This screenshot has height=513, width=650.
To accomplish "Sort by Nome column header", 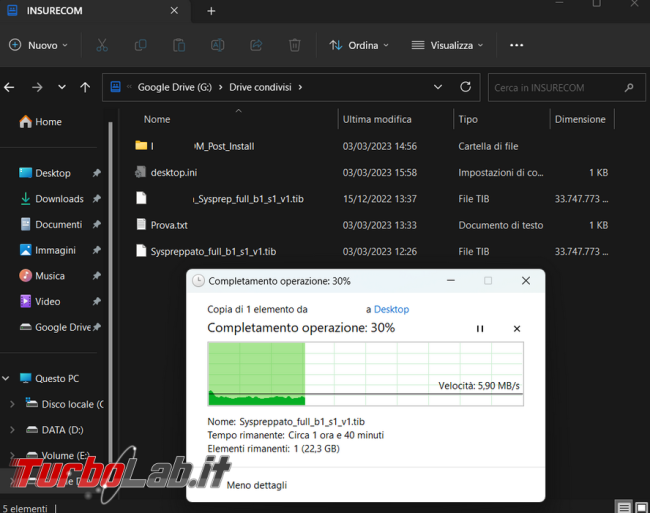I will tap(157, 119).
